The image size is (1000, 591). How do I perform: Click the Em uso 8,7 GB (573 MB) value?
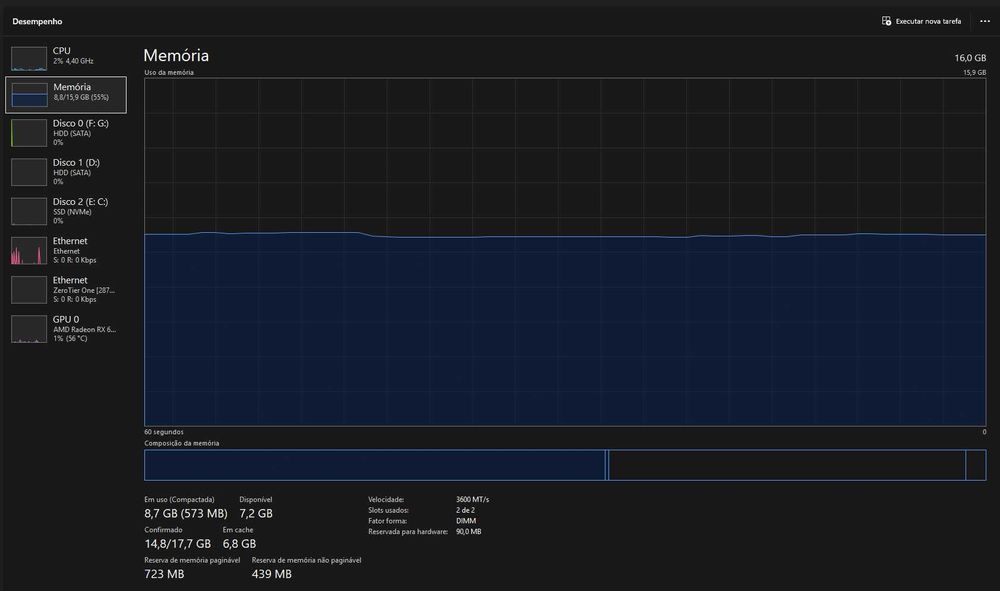click(x=186, y=513)
